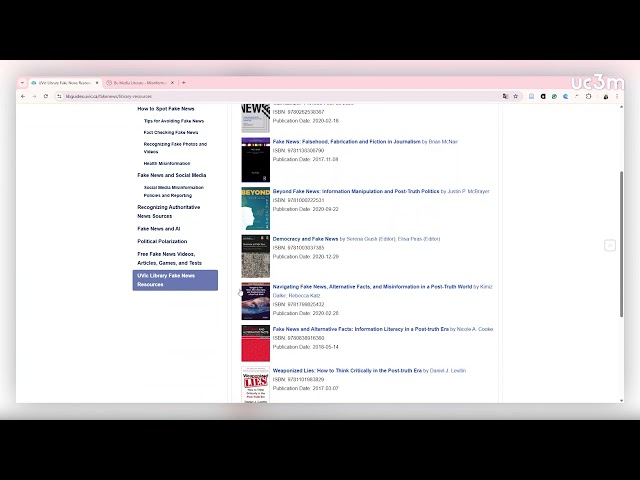
Task: Click the Weaponized LIES book cover
Action: coord(256,384)
